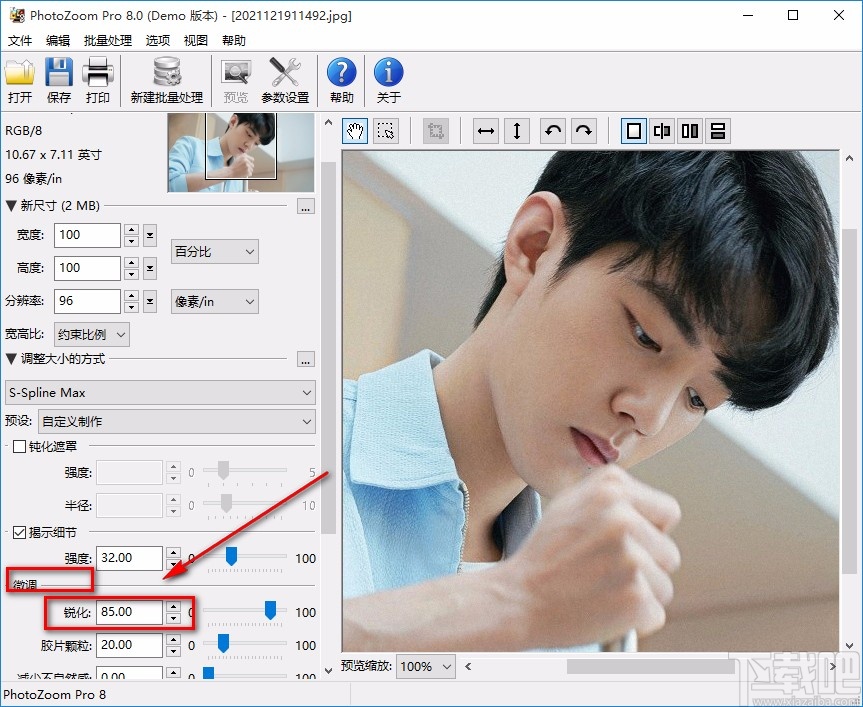Click the 宽度 width input field
The image size is (863, 707).
click(x=88, y=235)
